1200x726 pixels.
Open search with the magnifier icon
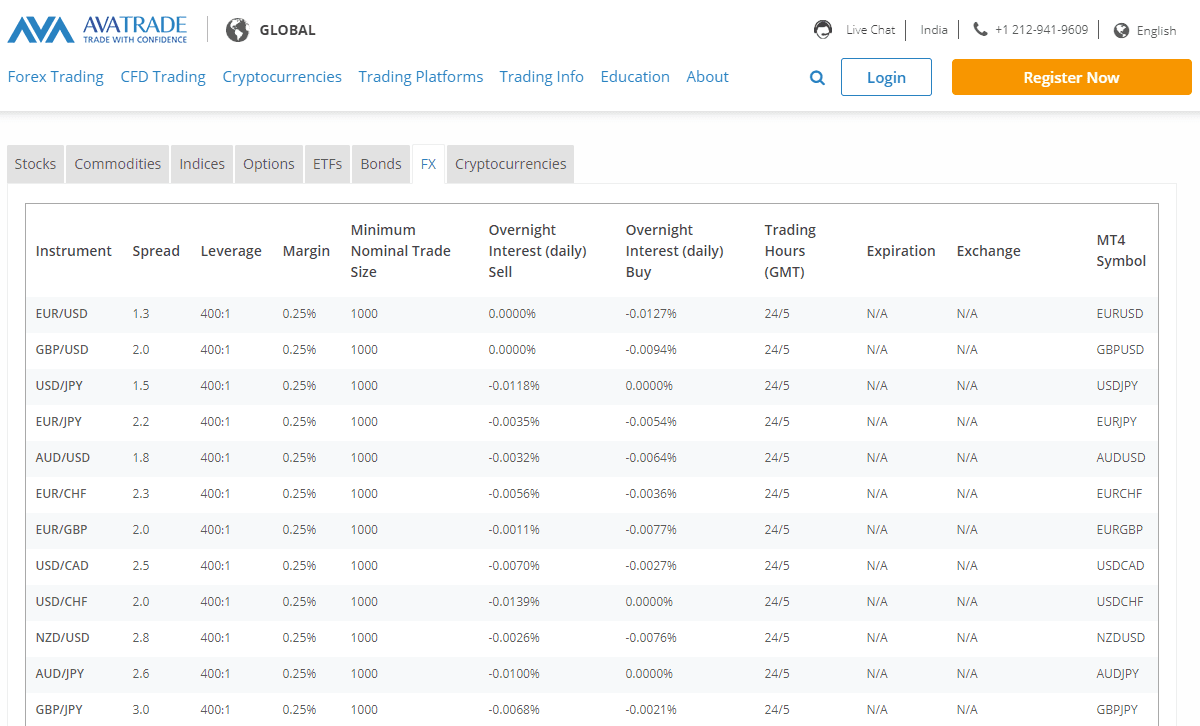coord(817,78)
